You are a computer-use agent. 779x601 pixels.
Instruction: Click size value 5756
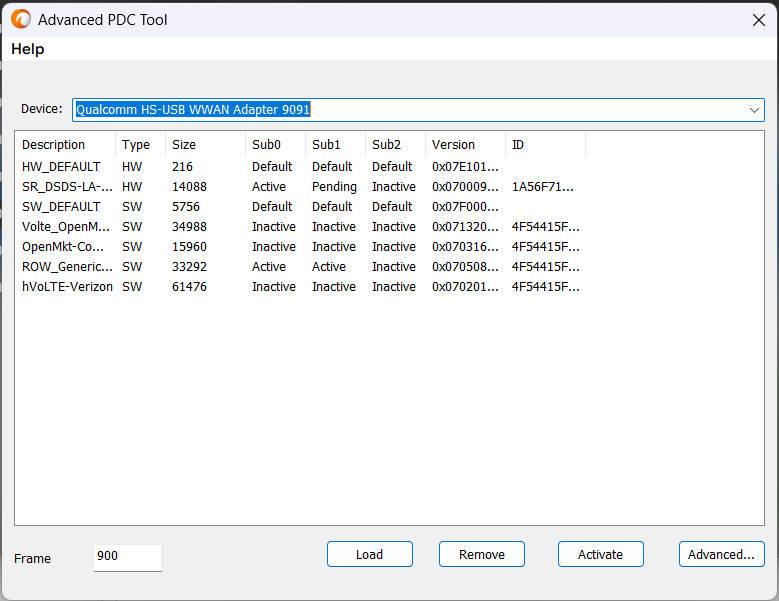(x=186, y=207)
